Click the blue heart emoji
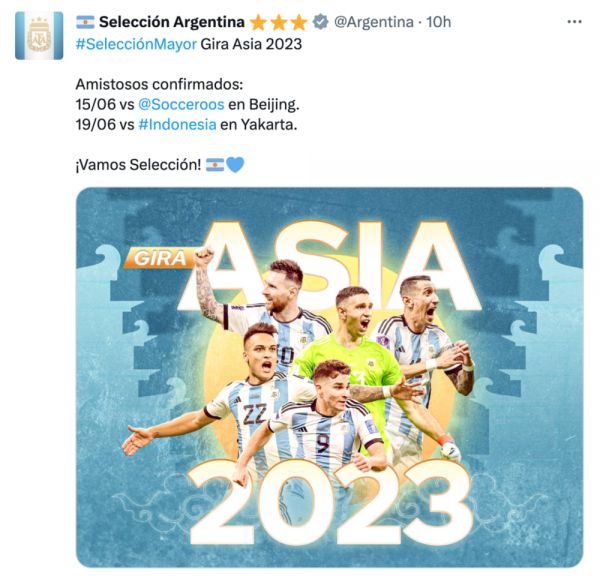 point(235,165)
